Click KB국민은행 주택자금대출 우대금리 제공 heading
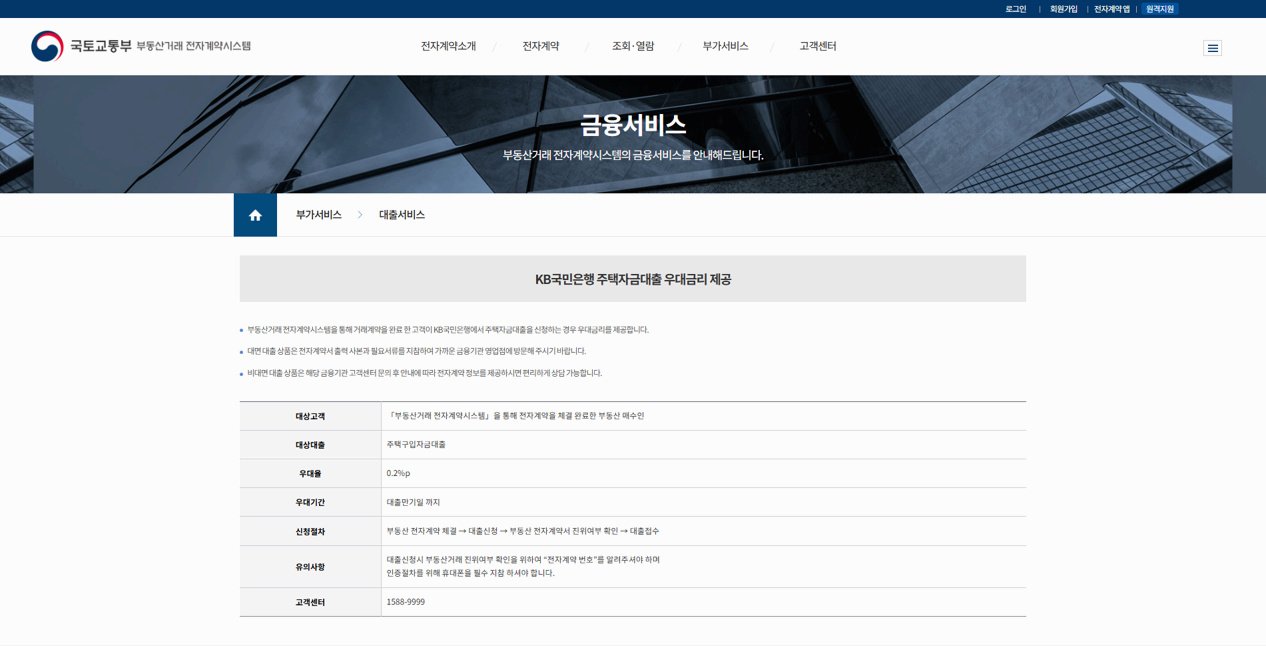Screen dimensions: 1266x646 coord(633,279)
